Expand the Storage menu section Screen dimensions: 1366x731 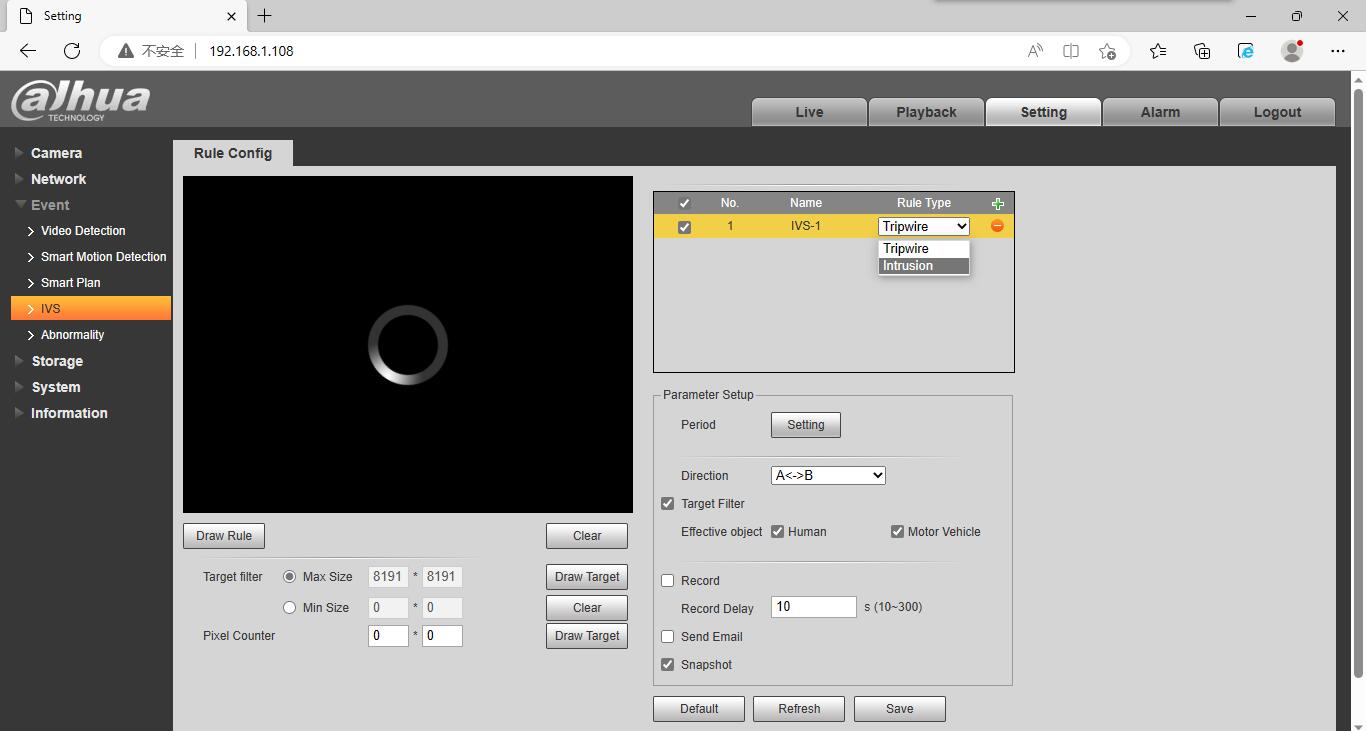tap(57, 361)
